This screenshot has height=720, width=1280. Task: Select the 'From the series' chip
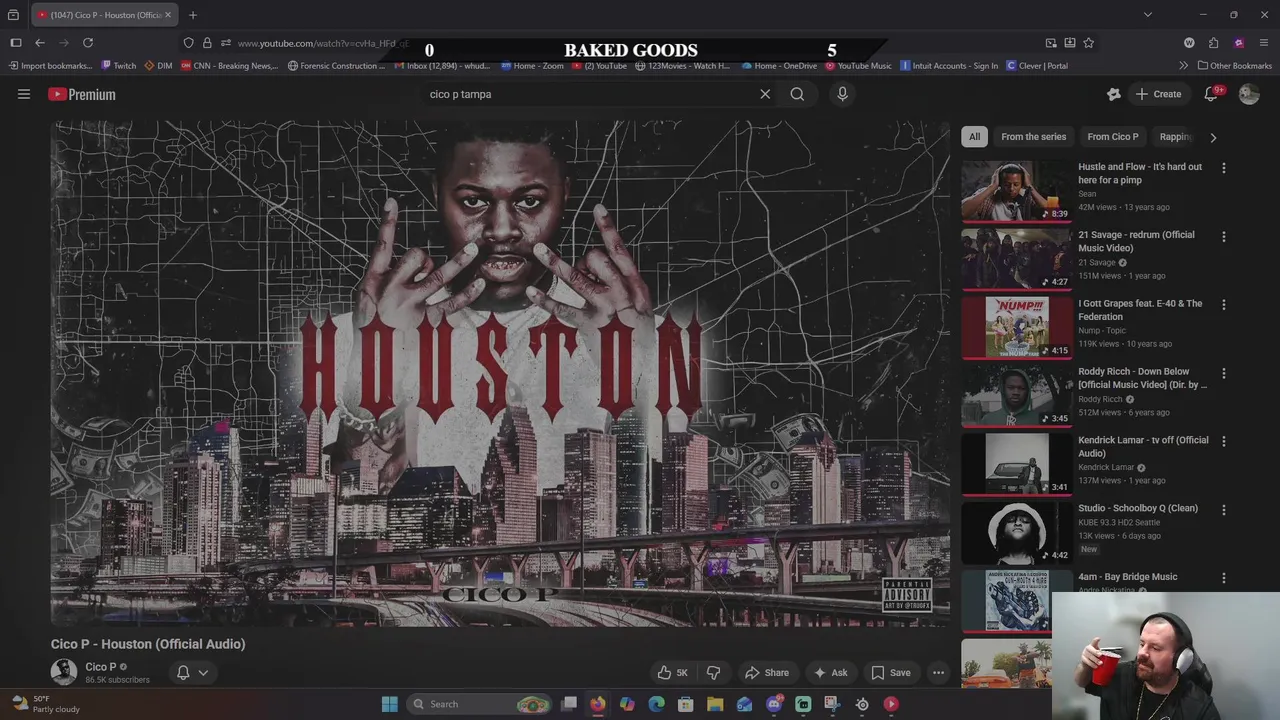point(1033,137)
